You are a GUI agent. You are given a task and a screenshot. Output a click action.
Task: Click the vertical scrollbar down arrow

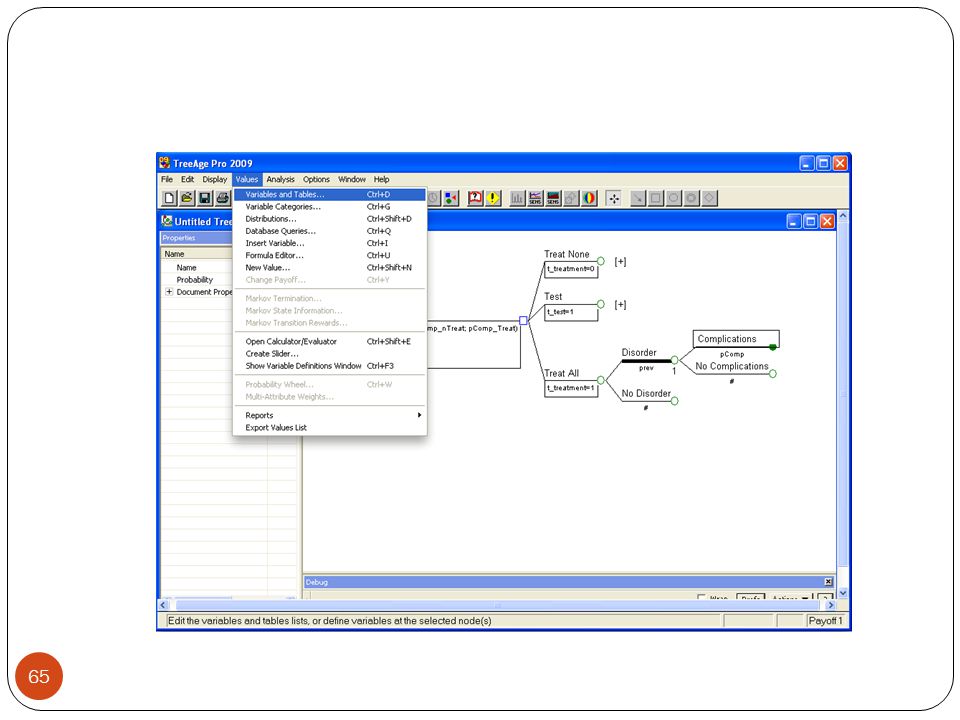point(843,593)
